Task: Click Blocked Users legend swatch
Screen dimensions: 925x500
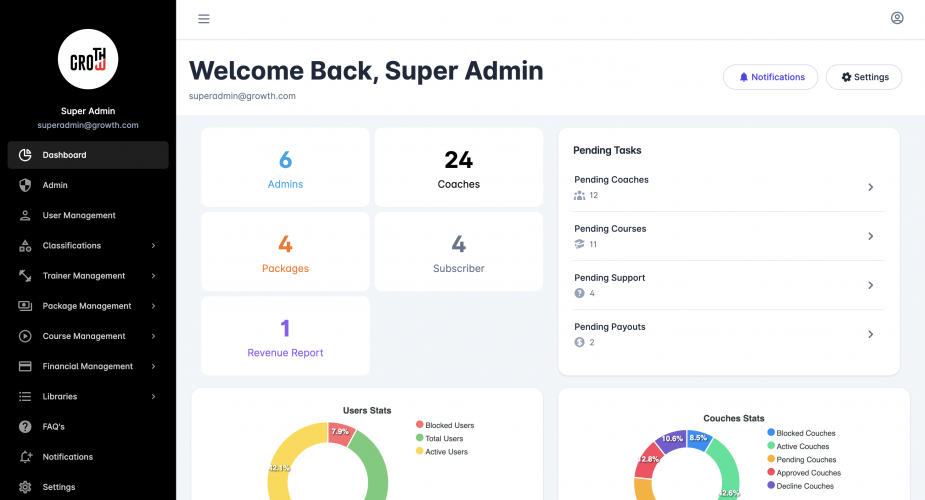Action: (x=419, y=425)
